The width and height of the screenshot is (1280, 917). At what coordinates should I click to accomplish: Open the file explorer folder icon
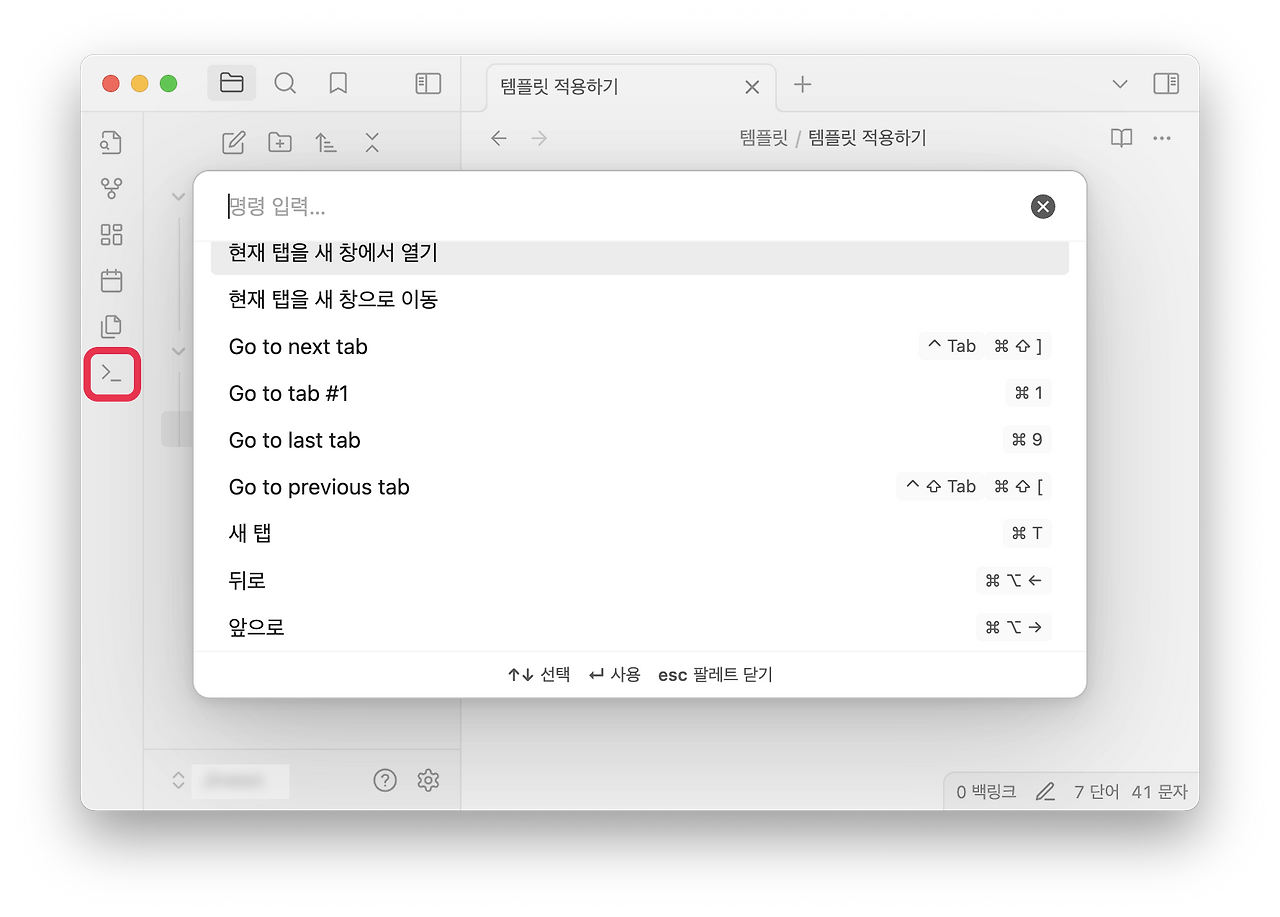point(232,83)
